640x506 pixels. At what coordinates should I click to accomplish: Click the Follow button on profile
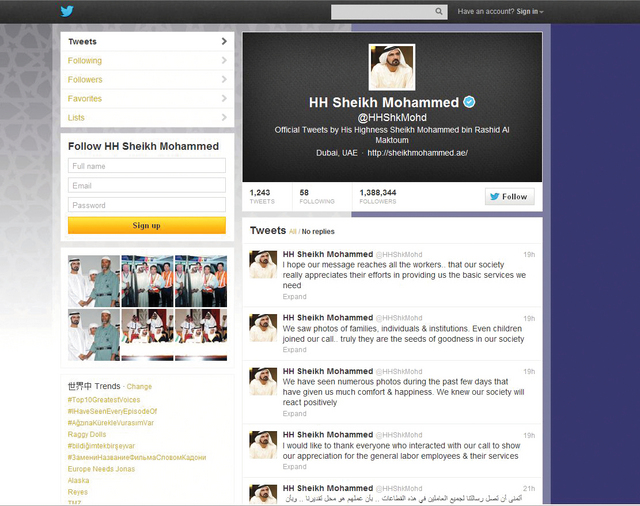click(x=509, y=197)
